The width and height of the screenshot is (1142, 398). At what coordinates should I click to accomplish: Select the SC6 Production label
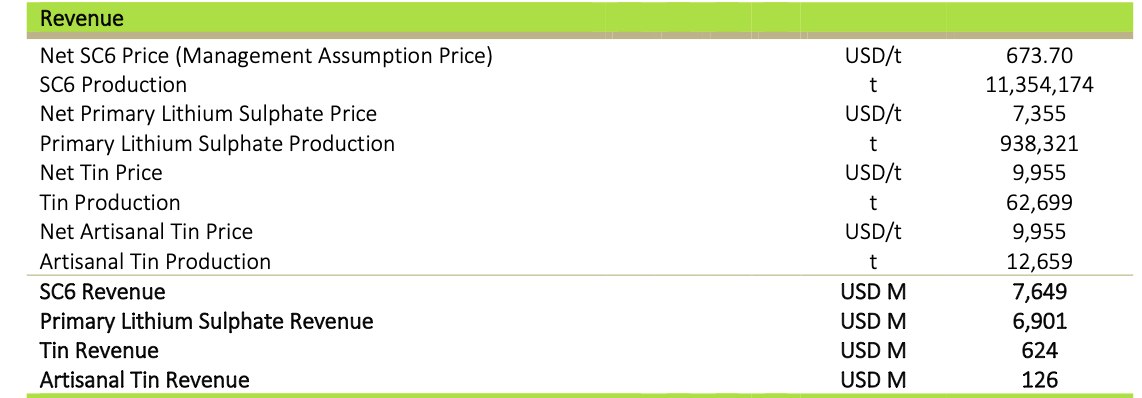[x=113, y=85]
